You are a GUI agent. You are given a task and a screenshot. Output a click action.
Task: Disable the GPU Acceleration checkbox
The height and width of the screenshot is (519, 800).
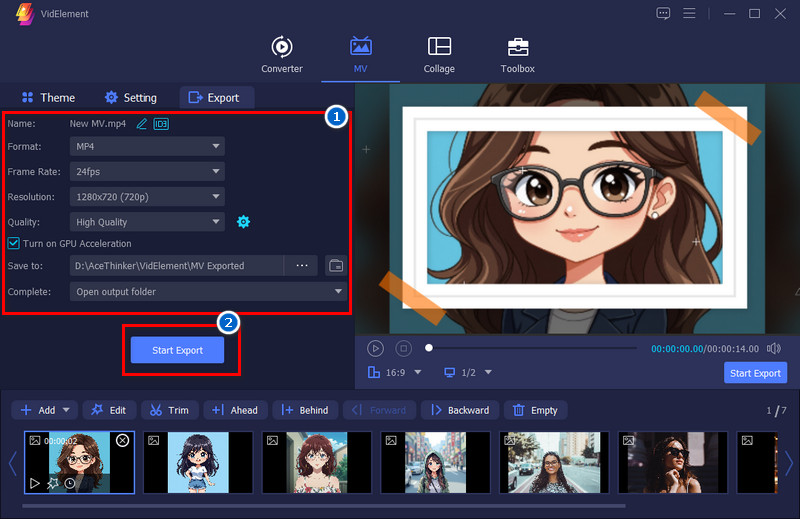click(14, 243)
